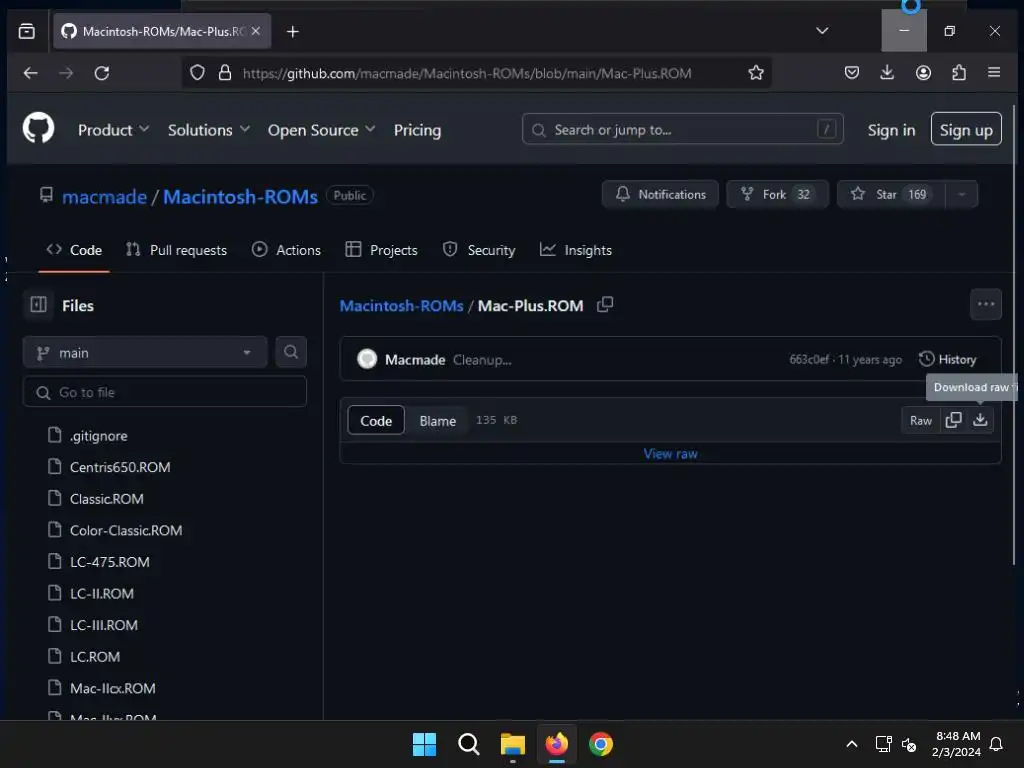Select the Code view toggle
This screenshot has width=1024, height=768.
[376, 421]
